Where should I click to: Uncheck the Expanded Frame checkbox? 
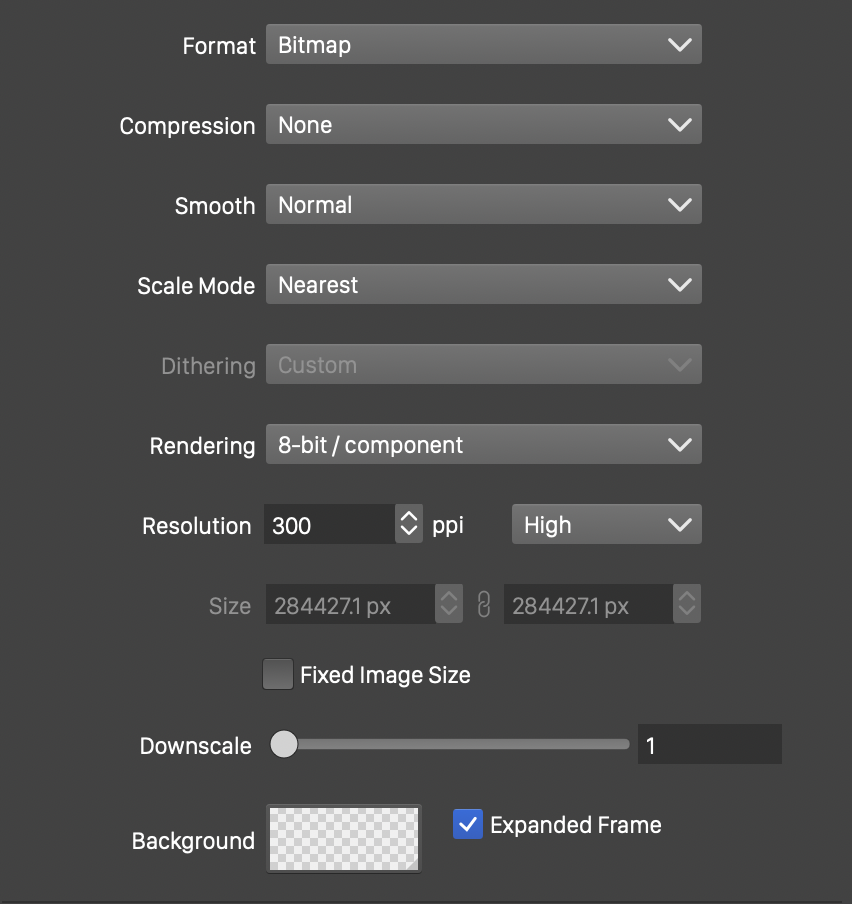click(x=468, y=824)
